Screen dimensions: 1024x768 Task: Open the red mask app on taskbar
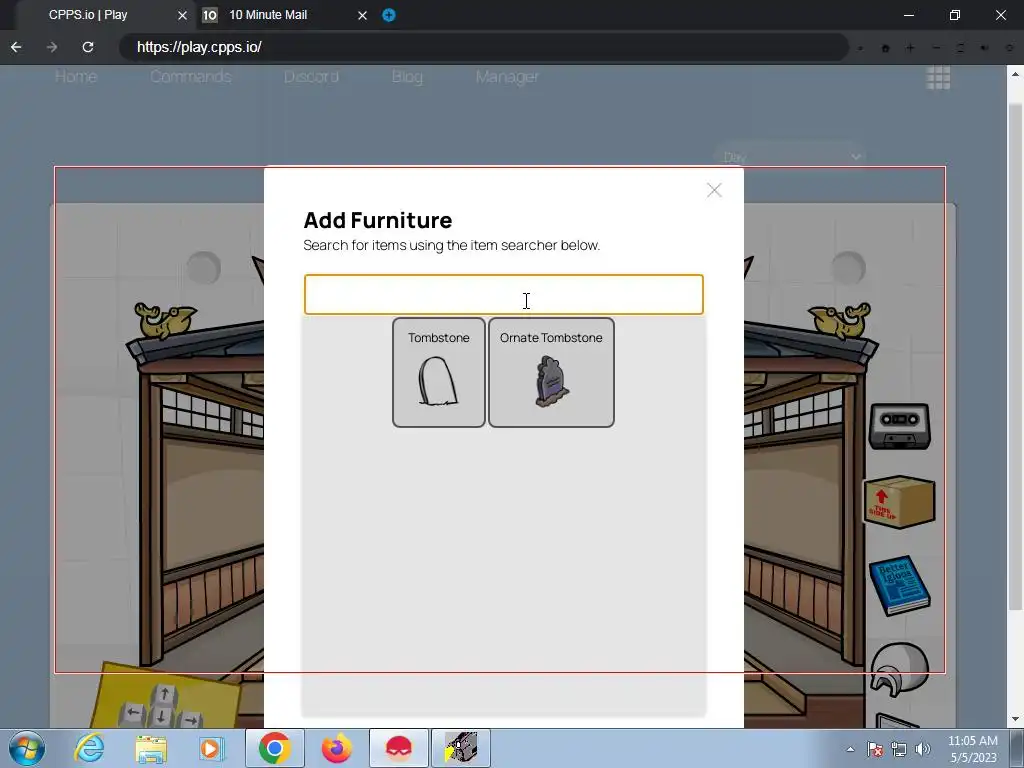pos(399,748)
